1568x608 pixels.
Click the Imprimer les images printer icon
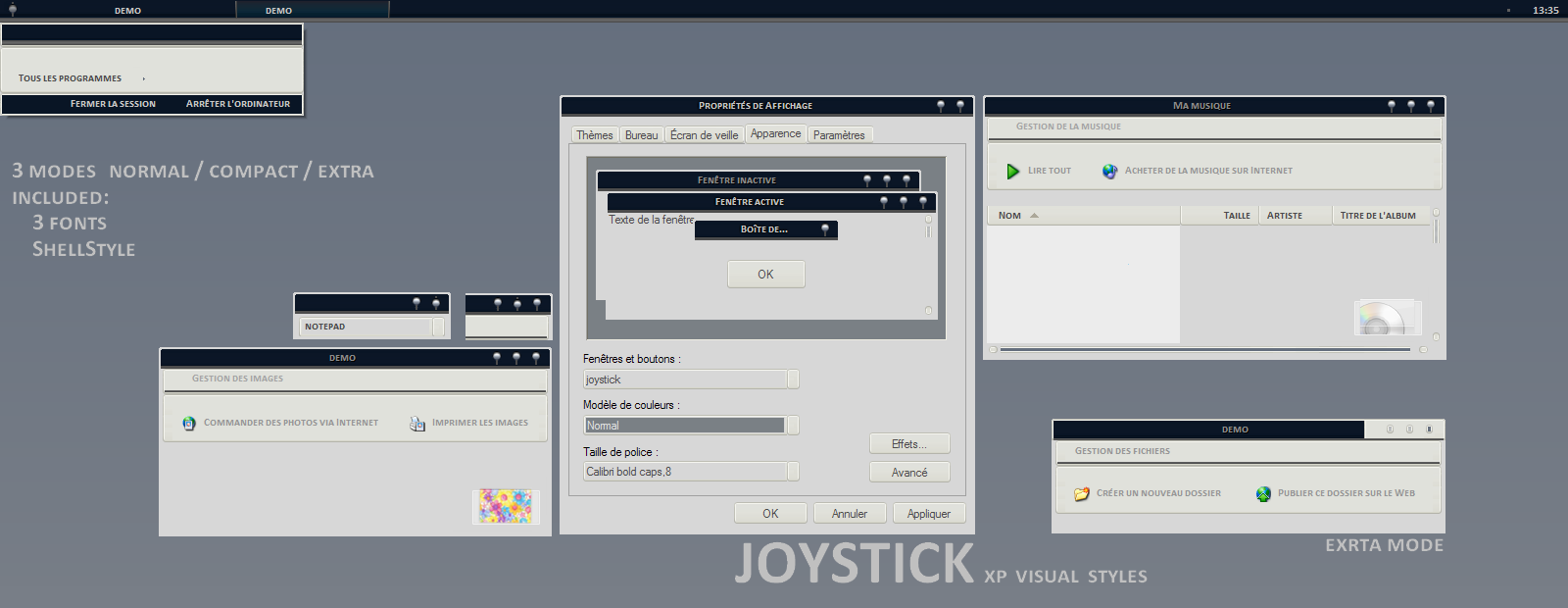pyautogui.click(x=417, y=424)
